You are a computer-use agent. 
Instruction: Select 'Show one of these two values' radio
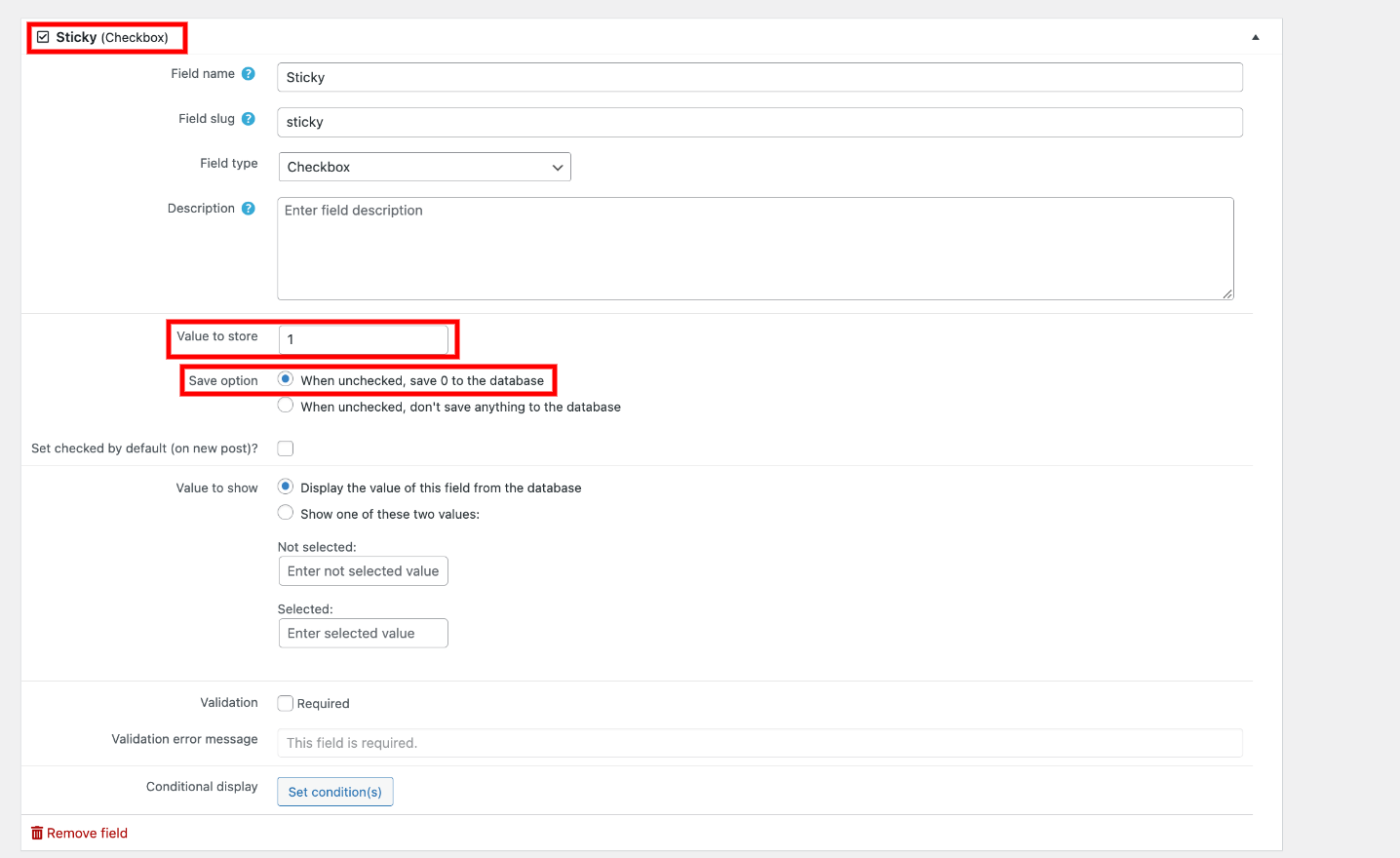coord(286,513)
